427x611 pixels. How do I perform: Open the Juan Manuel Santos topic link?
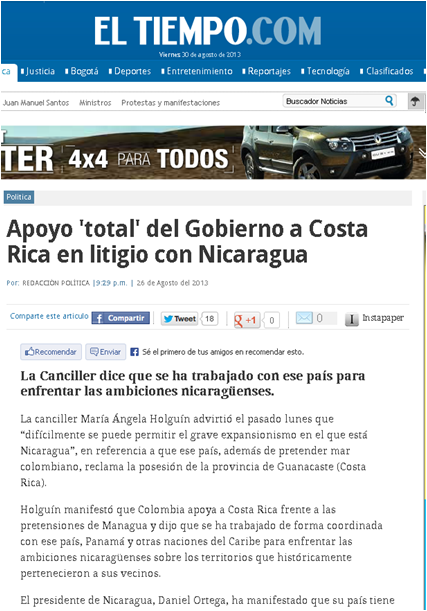[x=36, y=103]
